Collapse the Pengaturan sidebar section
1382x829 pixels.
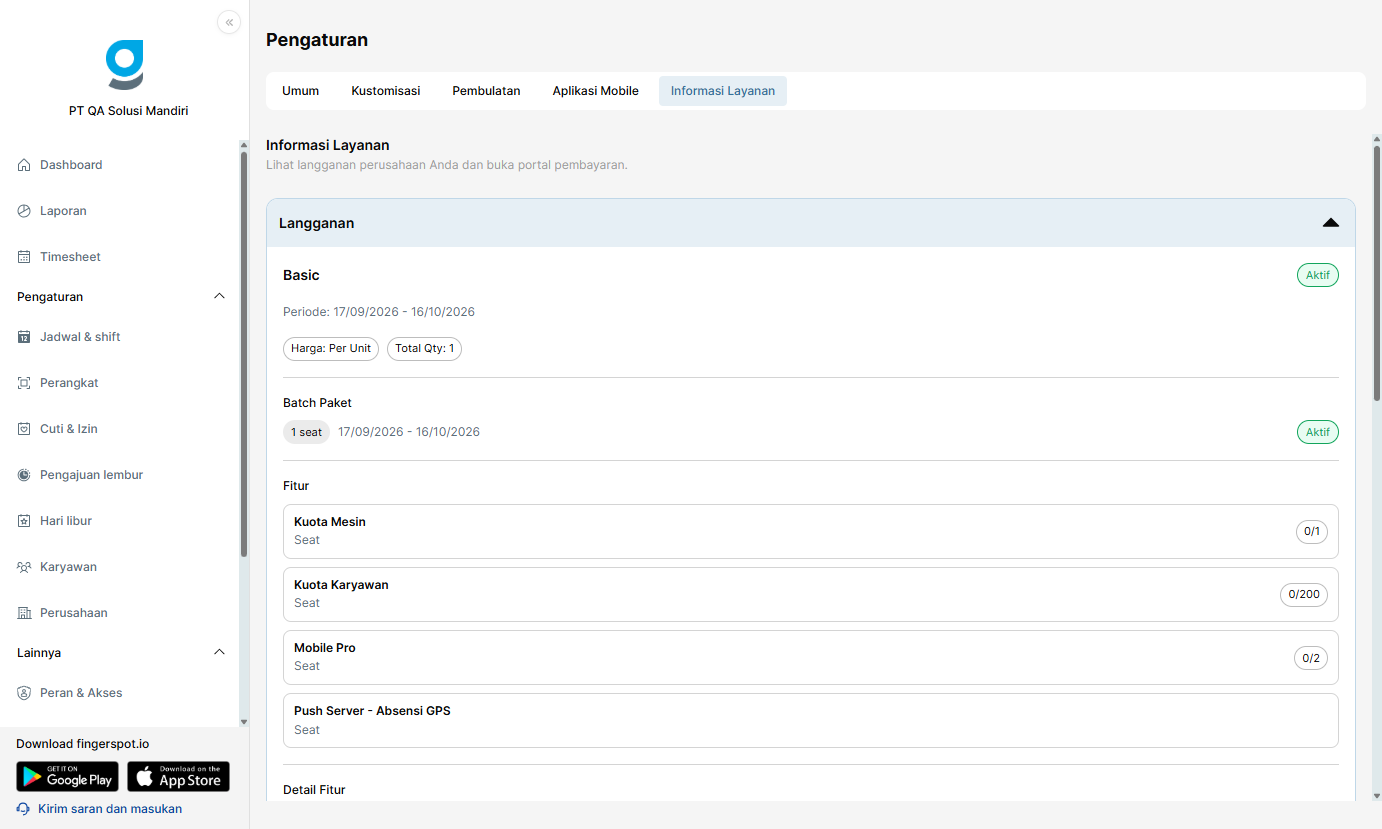220,297
